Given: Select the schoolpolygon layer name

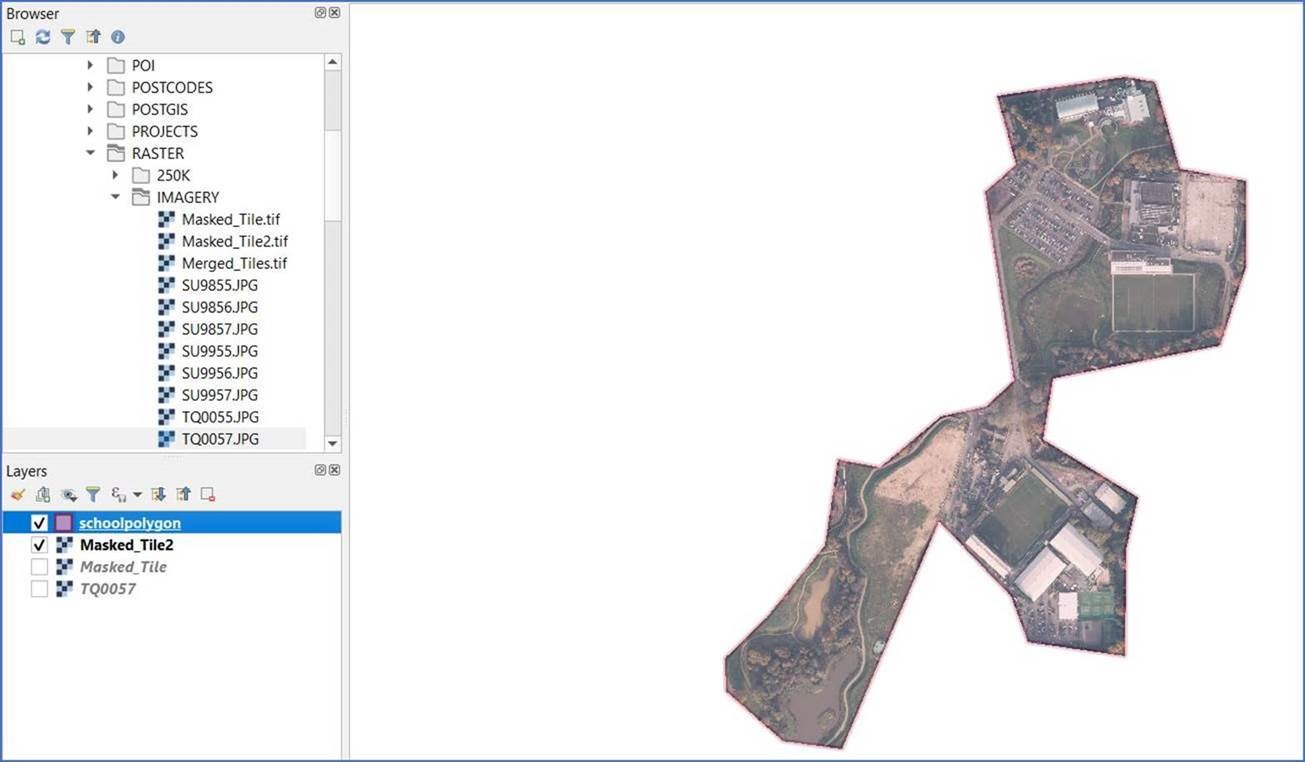Looking at the screenshot, I should coord(130,523).
